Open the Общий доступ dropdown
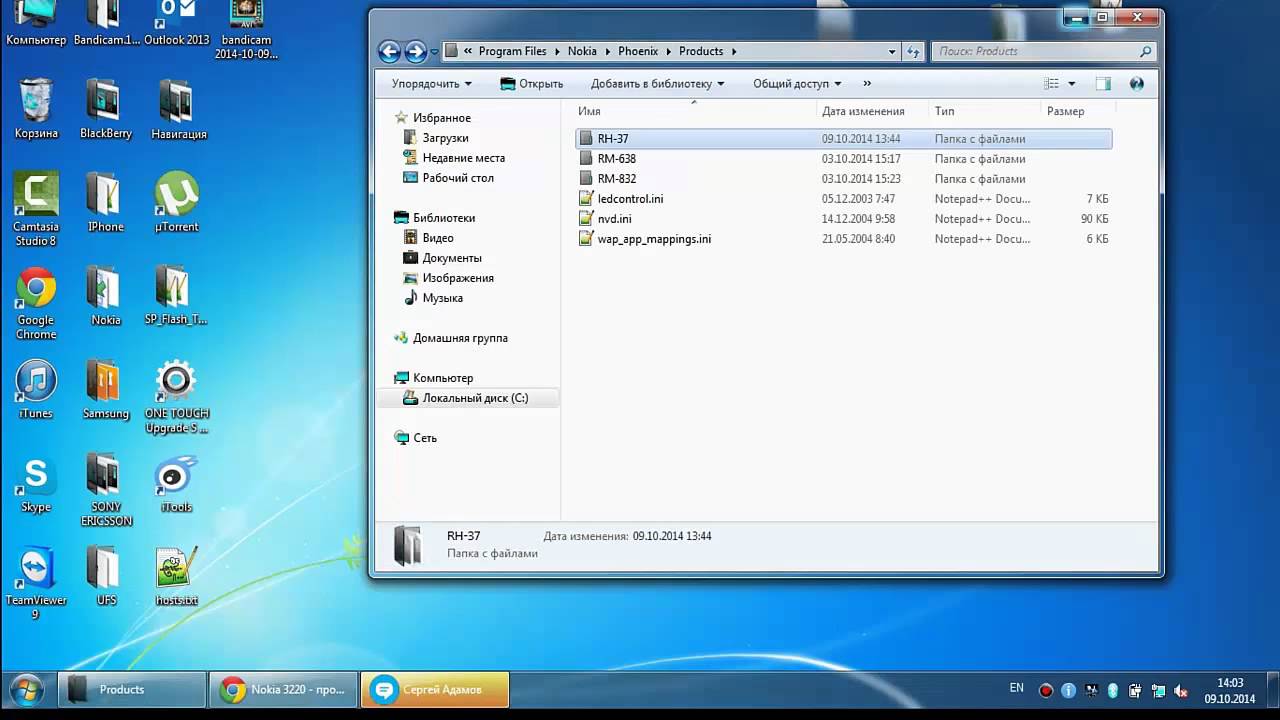This screenshot has width=1280, height=720. 797,84
